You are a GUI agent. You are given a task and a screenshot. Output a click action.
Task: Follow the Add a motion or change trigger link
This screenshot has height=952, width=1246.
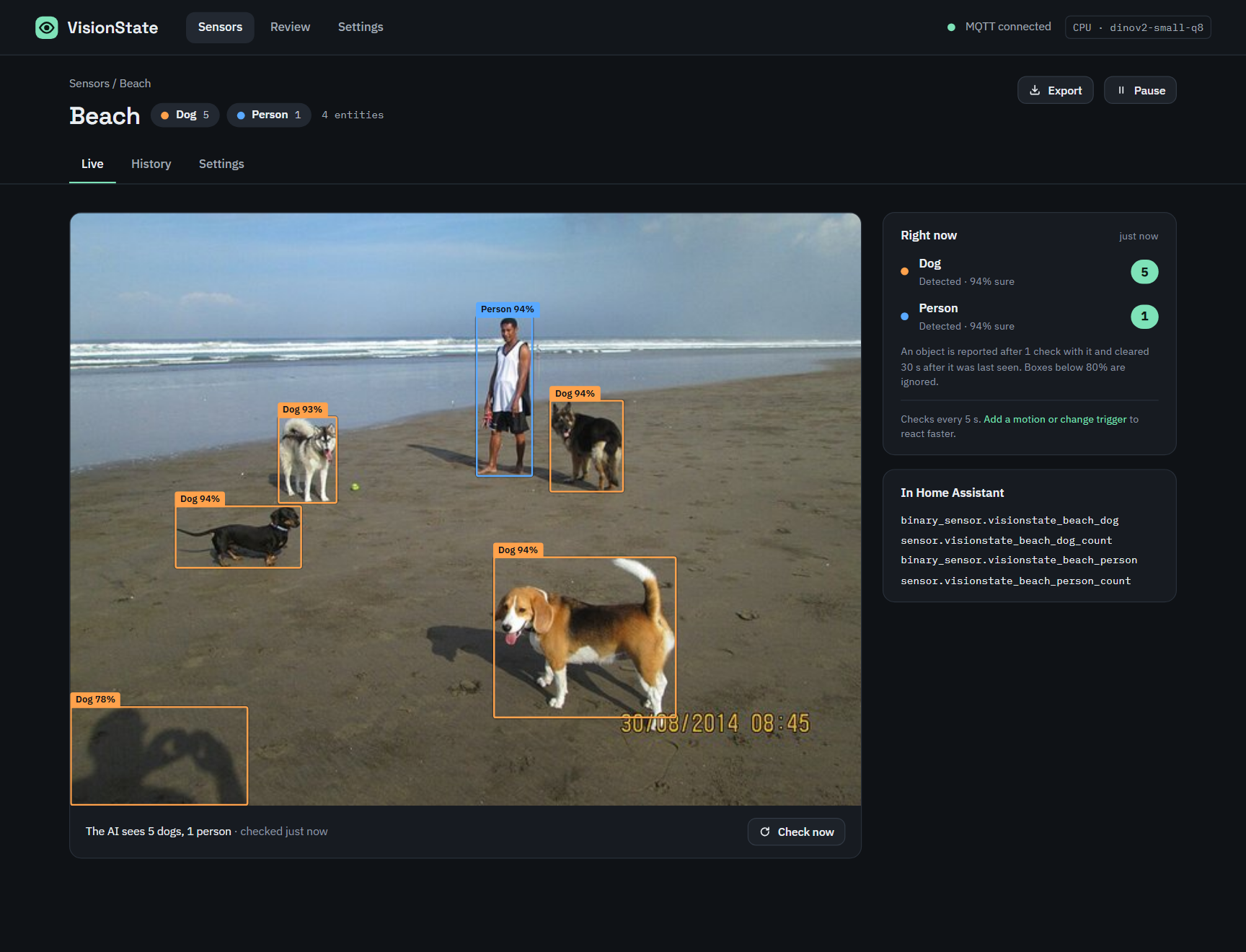tap(1055, 419)
